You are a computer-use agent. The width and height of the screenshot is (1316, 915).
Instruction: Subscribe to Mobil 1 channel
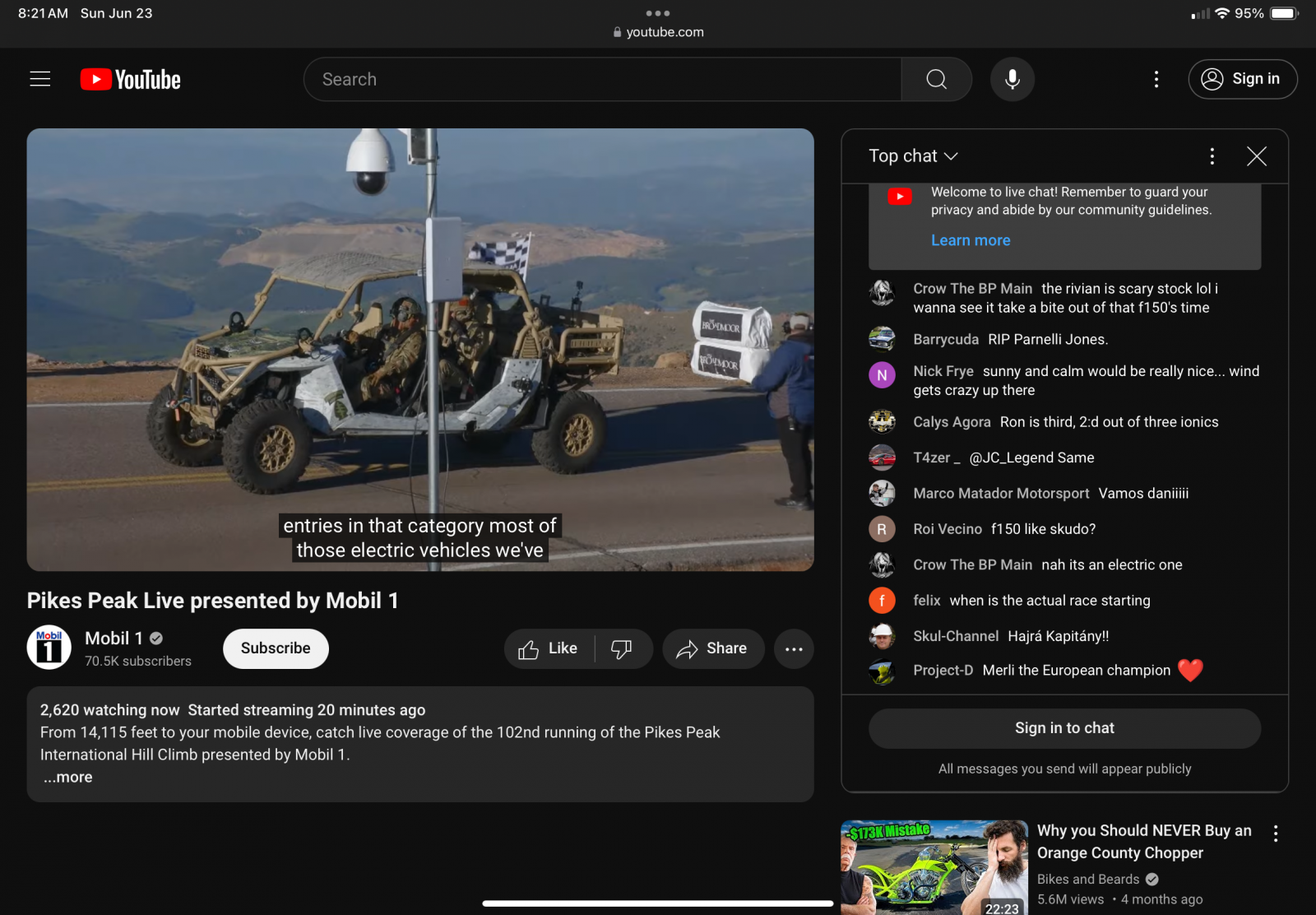[x=276, y=649]
